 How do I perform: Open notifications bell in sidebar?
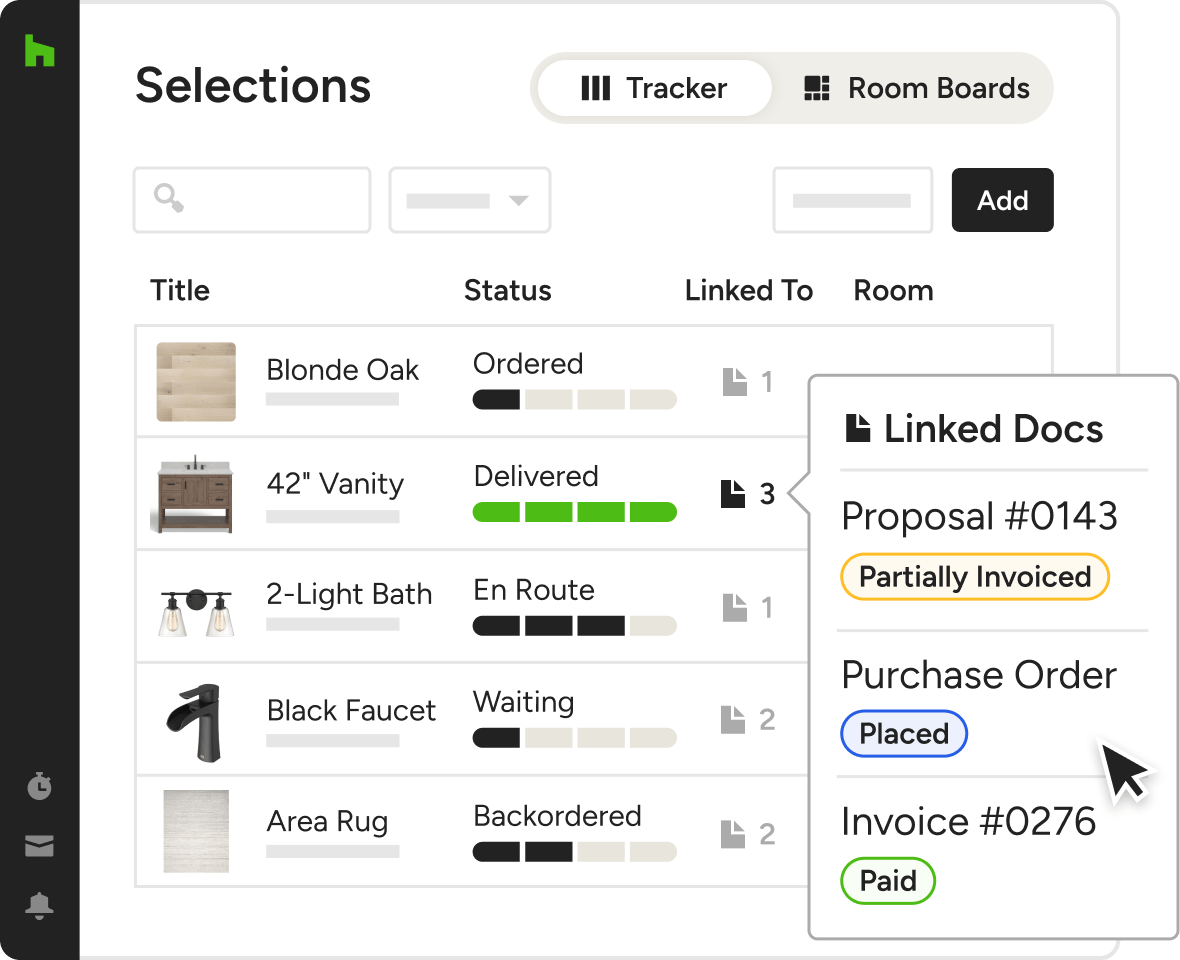click(x=39, y=906)
